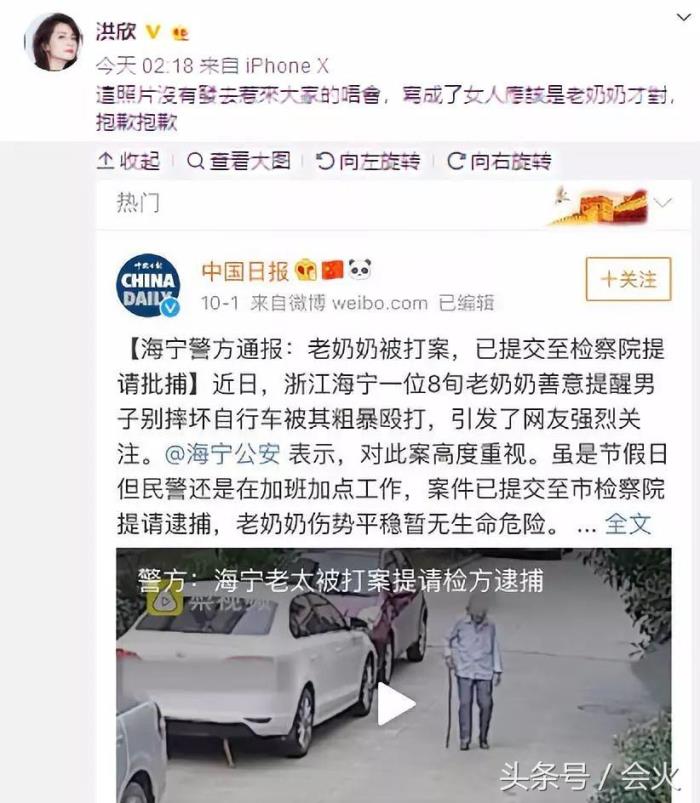Click the orange verified V badge
Viewport: 700px width, 803px height.
pyautogui.click(x=153, y=32)
